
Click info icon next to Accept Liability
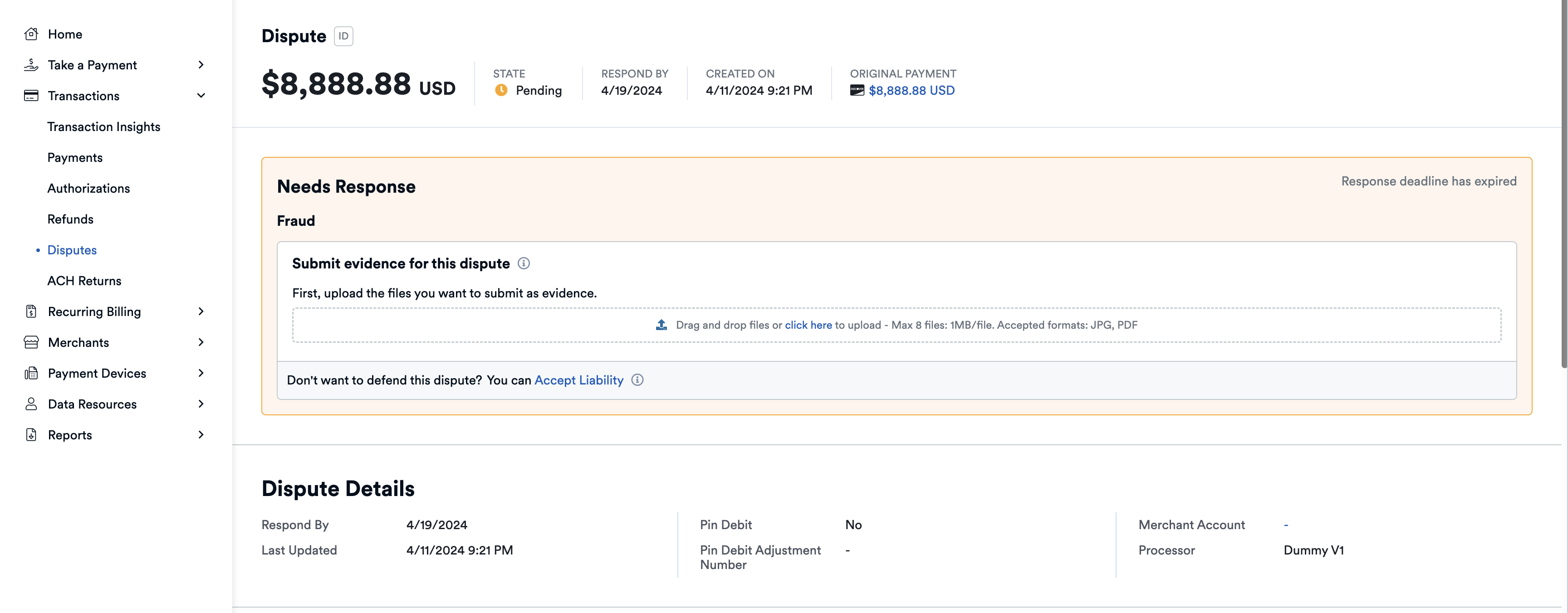pos(637,380)
